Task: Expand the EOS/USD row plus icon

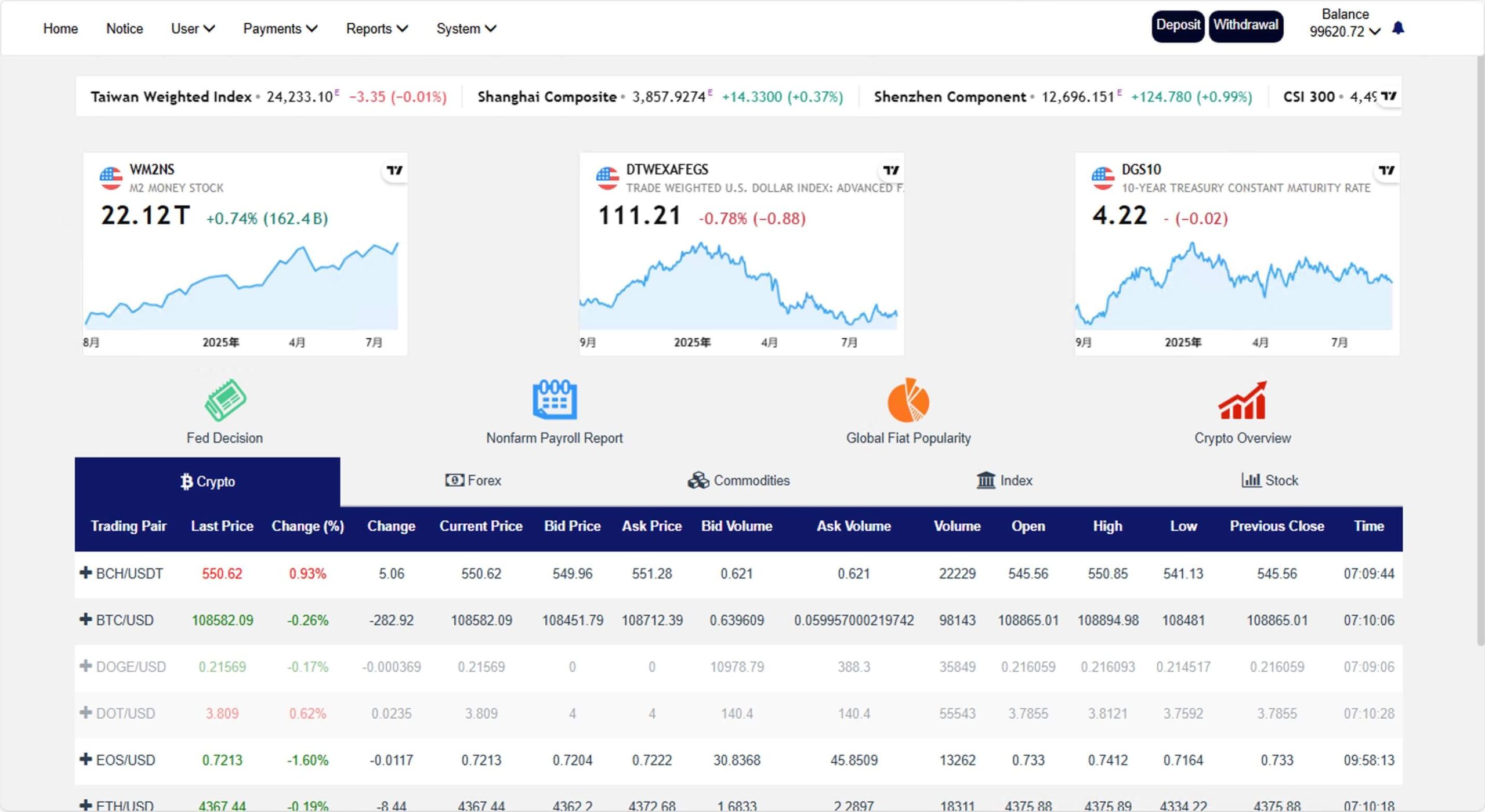Action: click(85, 759)
